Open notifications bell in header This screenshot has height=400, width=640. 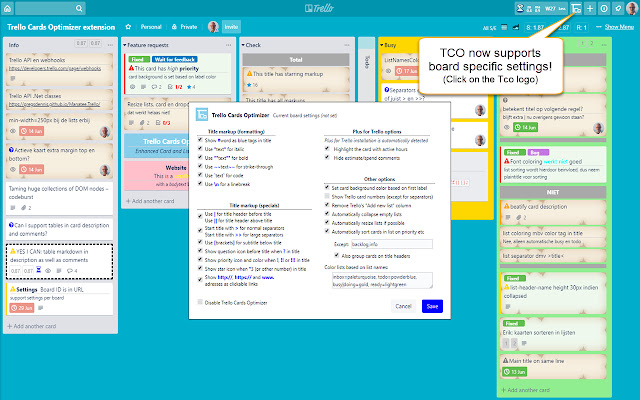[618, 8]
